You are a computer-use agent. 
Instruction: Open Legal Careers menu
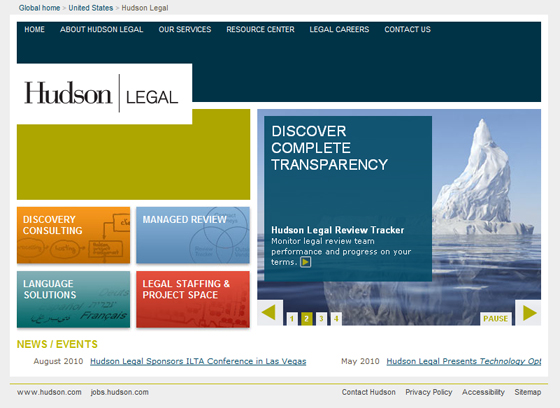tap(339, 30)
